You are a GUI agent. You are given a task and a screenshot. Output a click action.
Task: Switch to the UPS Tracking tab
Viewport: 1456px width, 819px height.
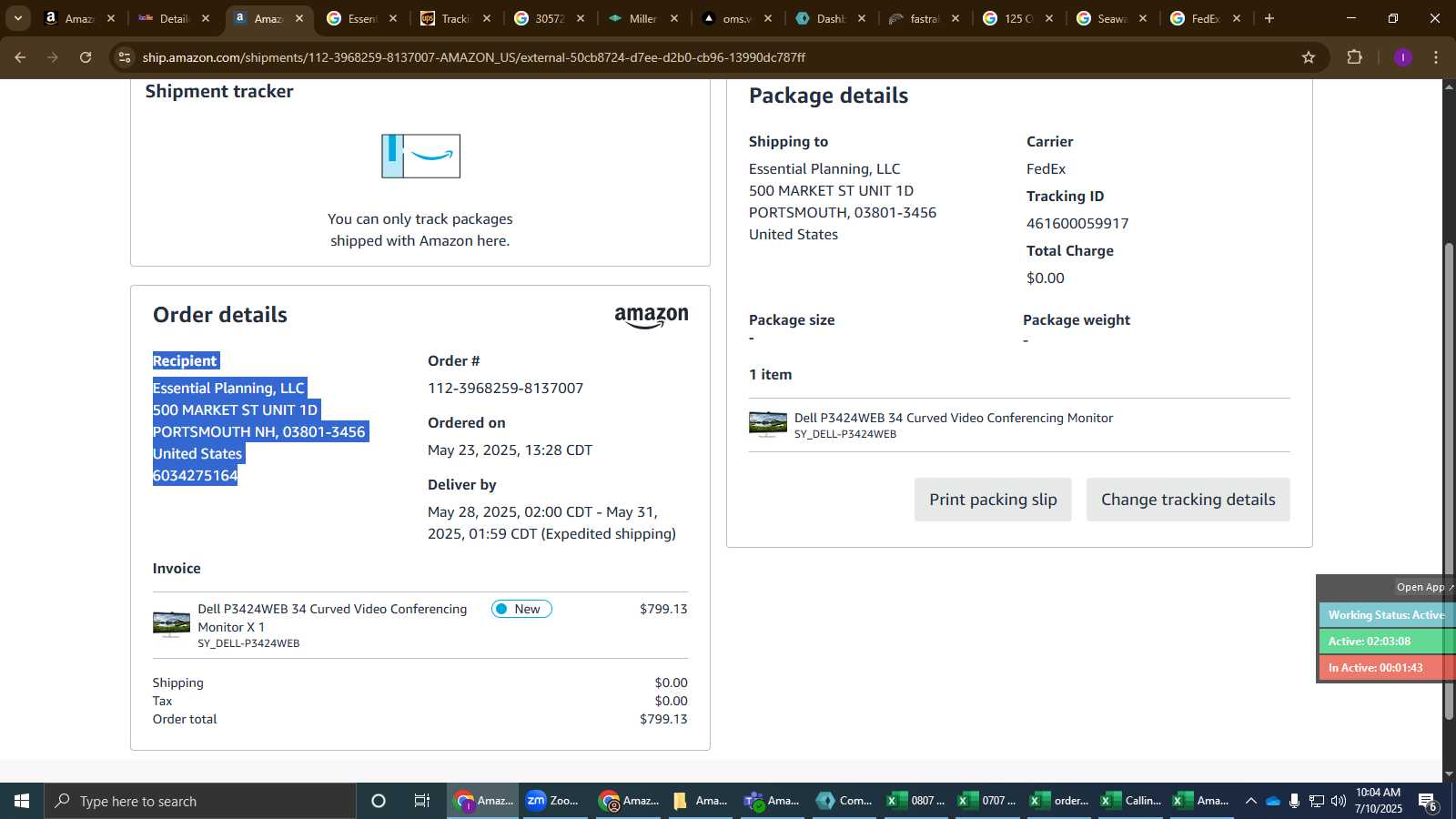(x=455, y=18)
